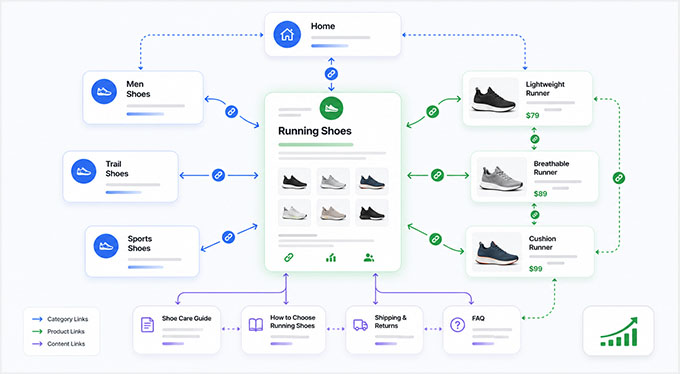Viewport: 680px width, 374px height.
Task: Click link icon between Lightweight and Breathable Runner
Action: (535, 139)
